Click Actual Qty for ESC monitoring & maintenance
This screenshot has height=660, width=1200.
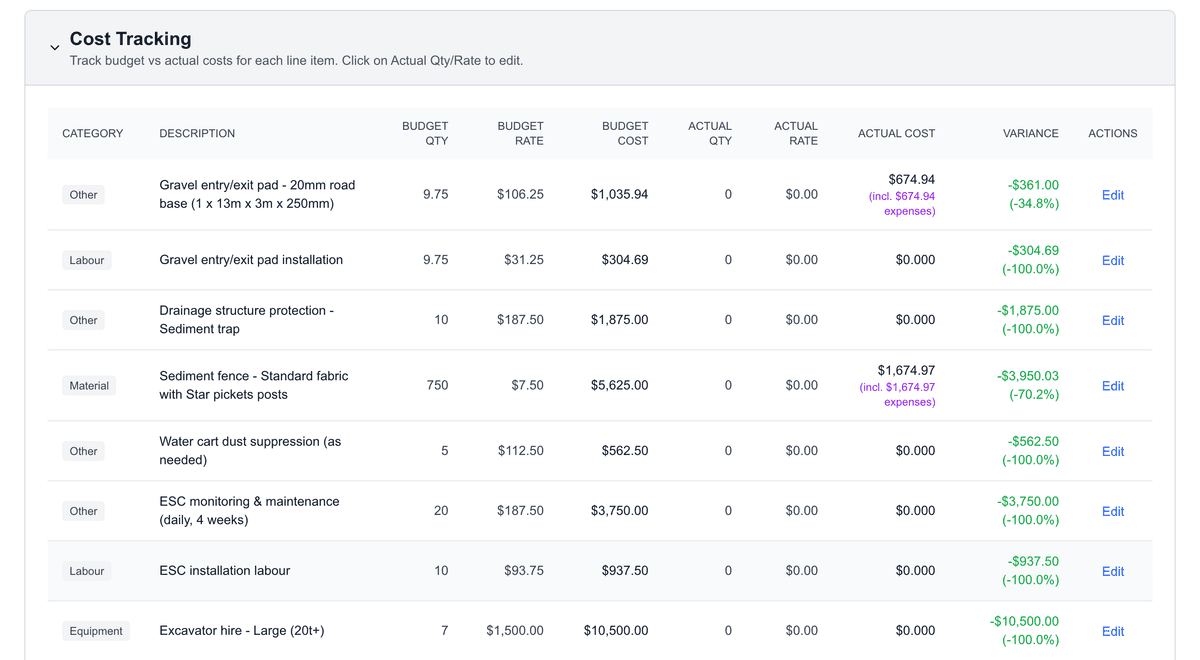728,511
